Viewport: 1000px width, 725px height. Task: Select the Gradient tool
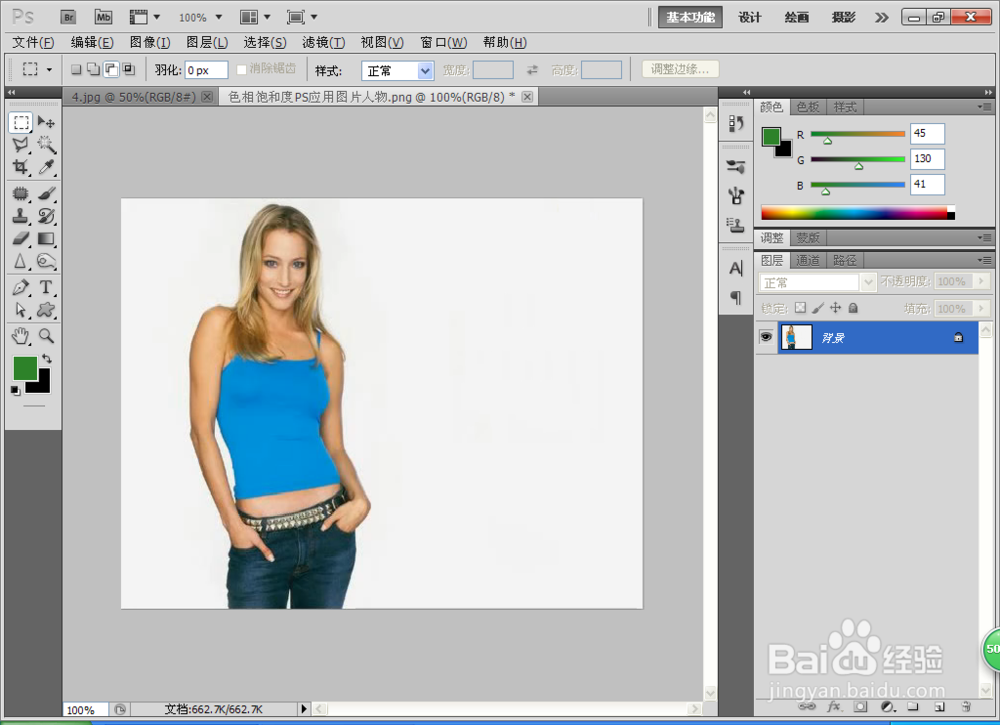point(46,238)
